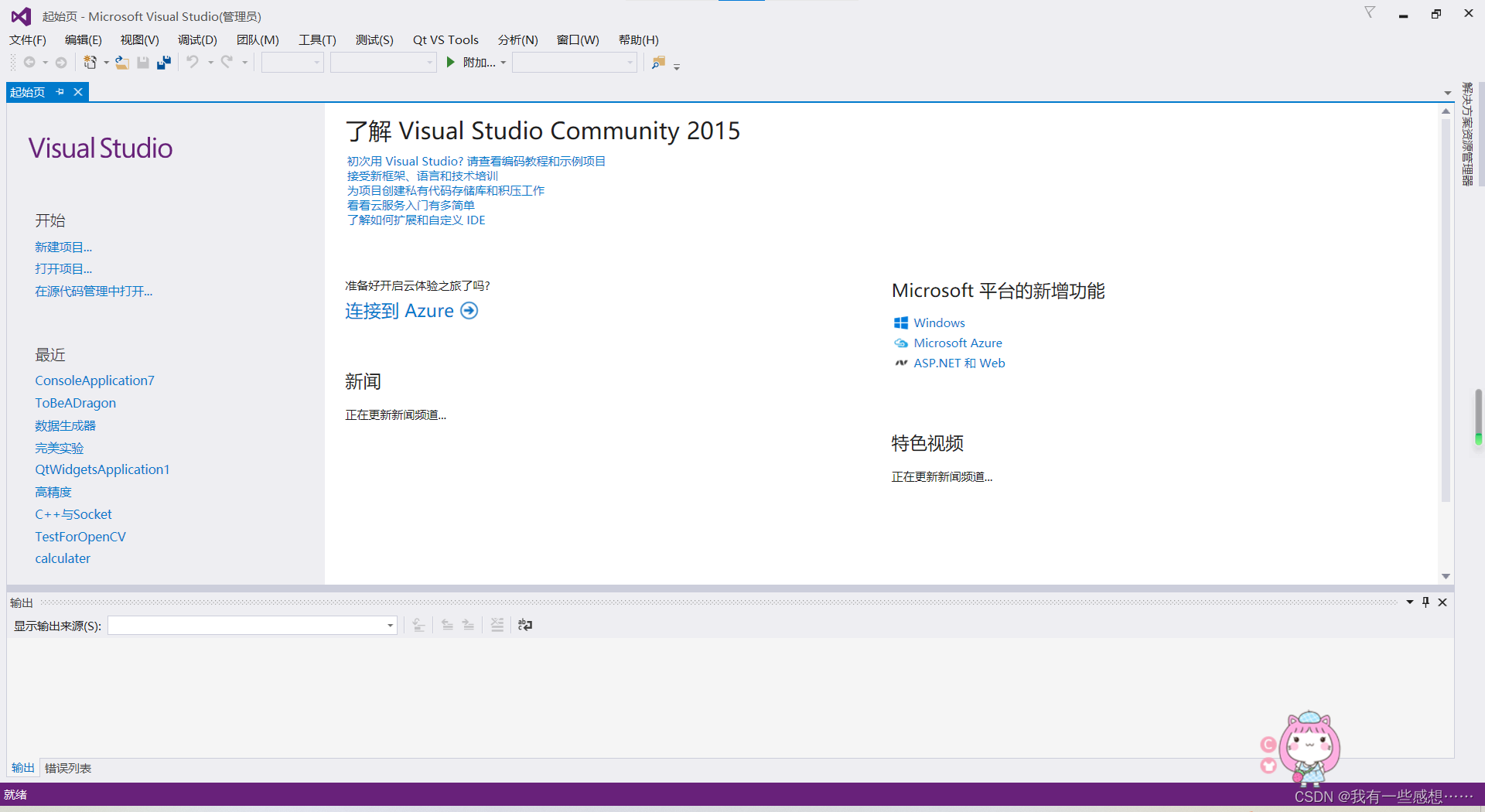Click the 新建项目... link

(63, 247)
